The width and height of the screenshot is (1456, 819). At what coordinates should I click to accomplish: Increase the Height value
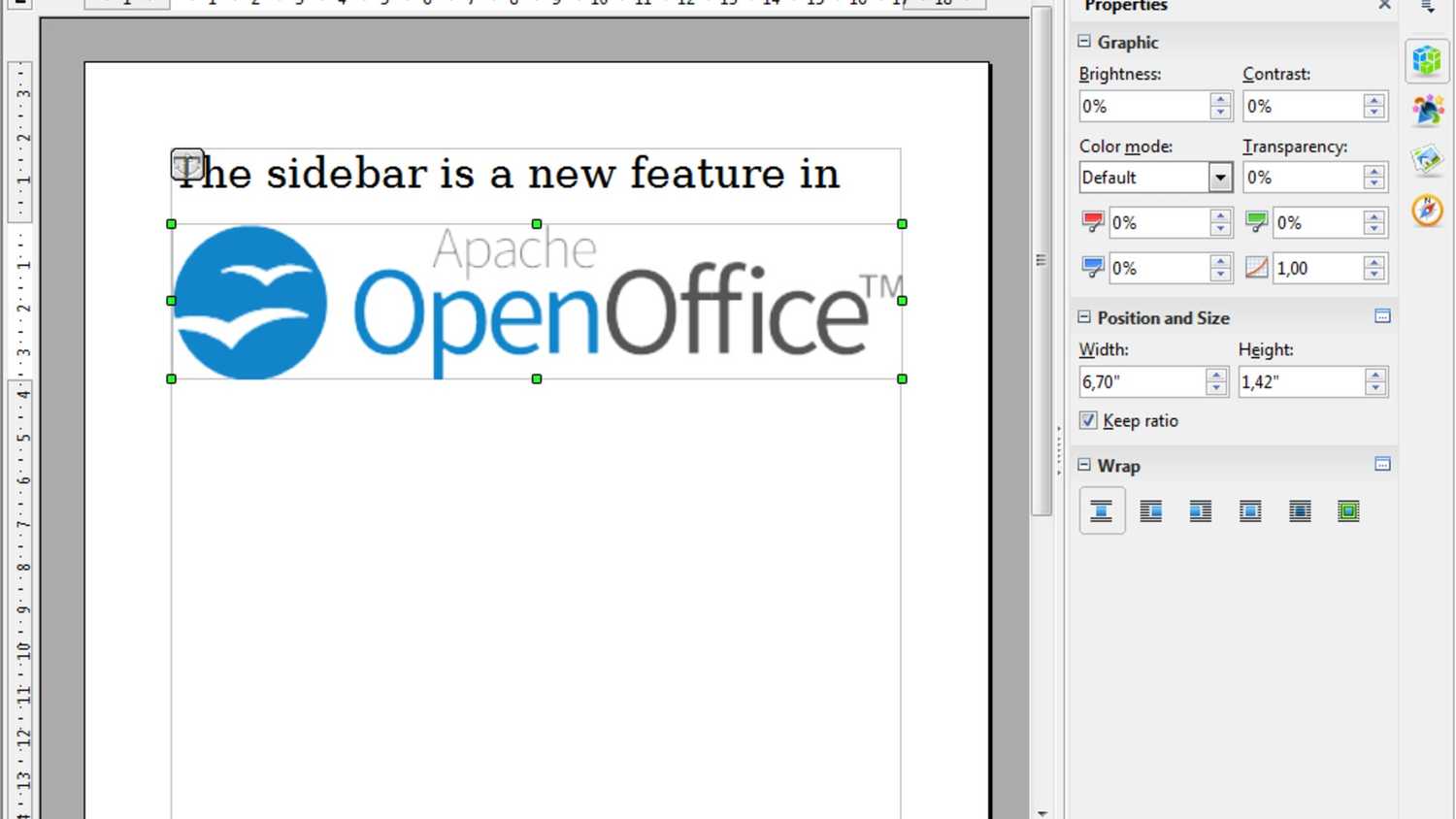[1375, 375]
